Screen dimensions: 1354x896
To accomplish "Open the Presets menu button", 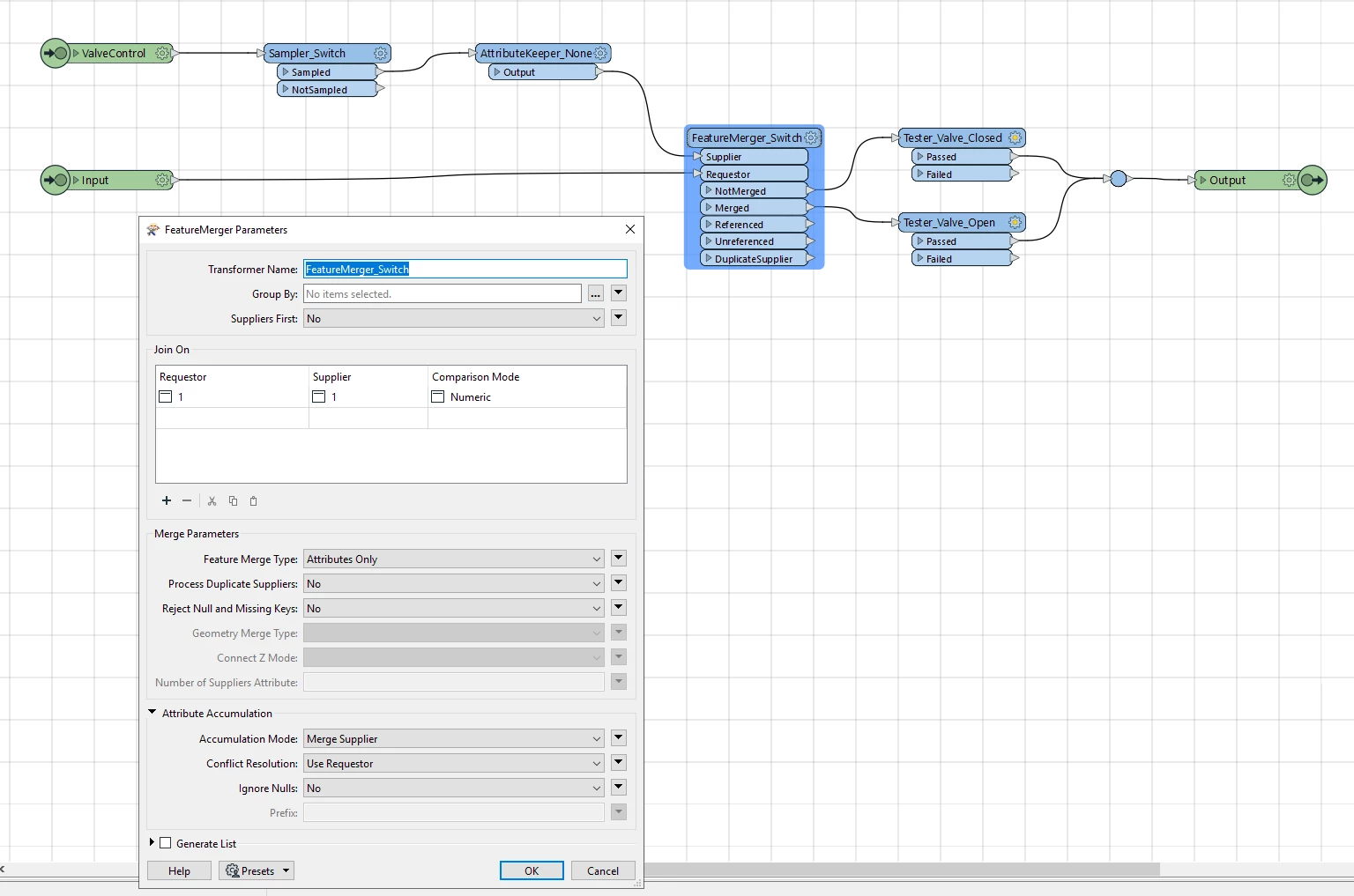I will point(257,870).
